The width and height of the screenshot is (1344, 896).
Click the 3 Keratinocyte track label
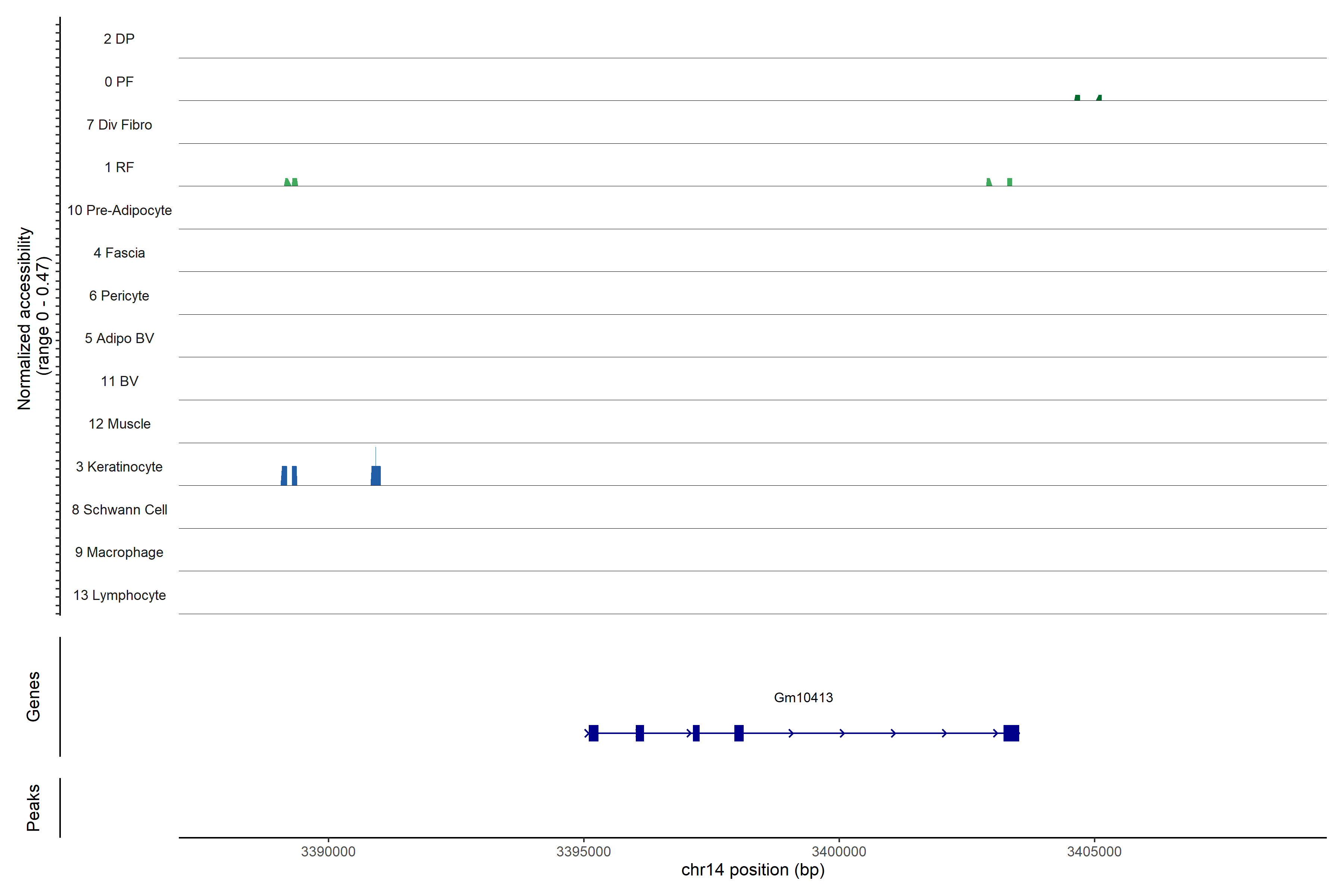coord(119,467)
